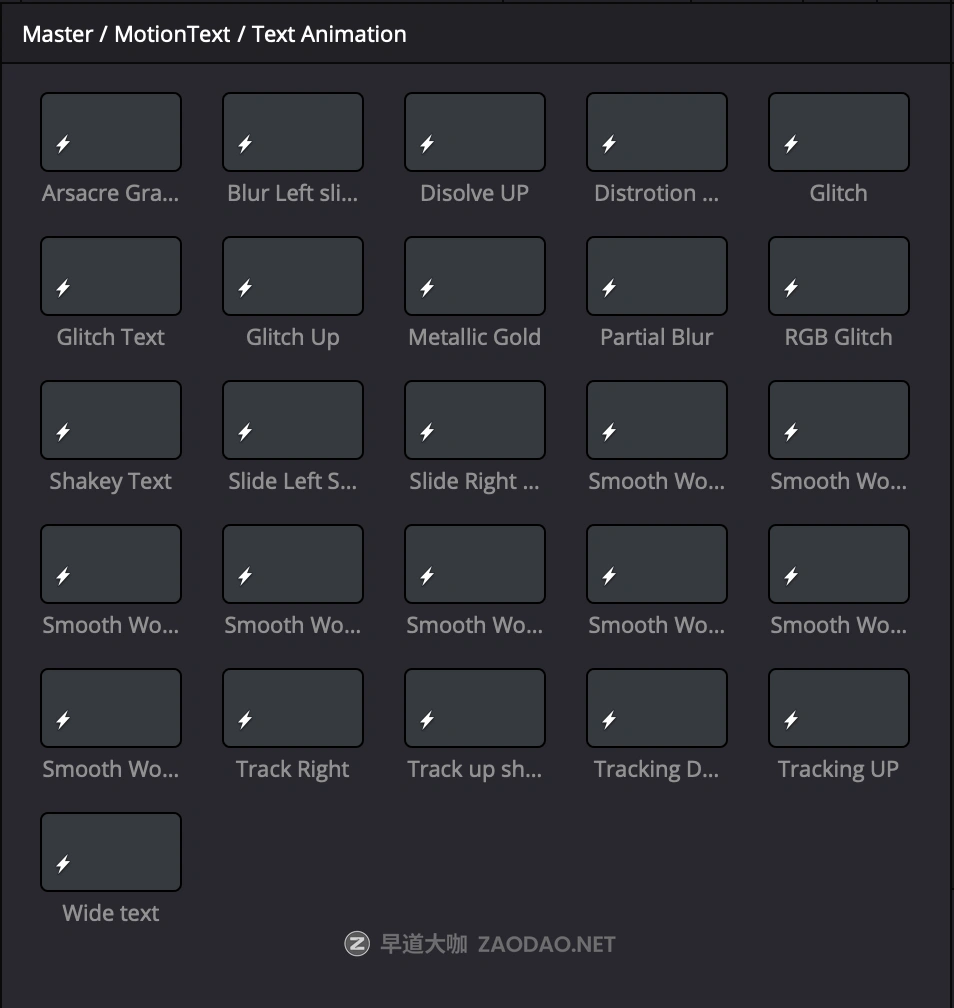This screenshot has height=1008, width=954.
Task: Click the bolt badge on RGB Glitch clip
Action: [x=791, y=289]
